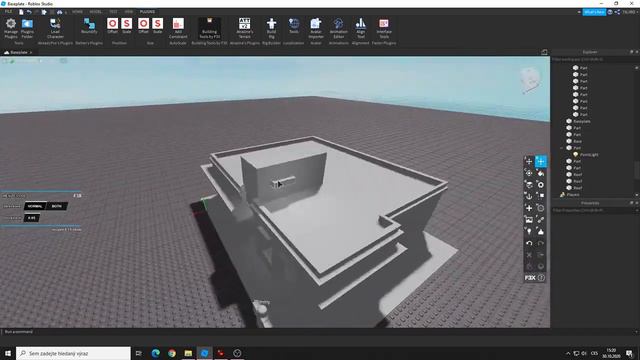Screen dimensions: 640x360
Task: Select the highlighted F3X Resize tool
Action: click(541, 162)
